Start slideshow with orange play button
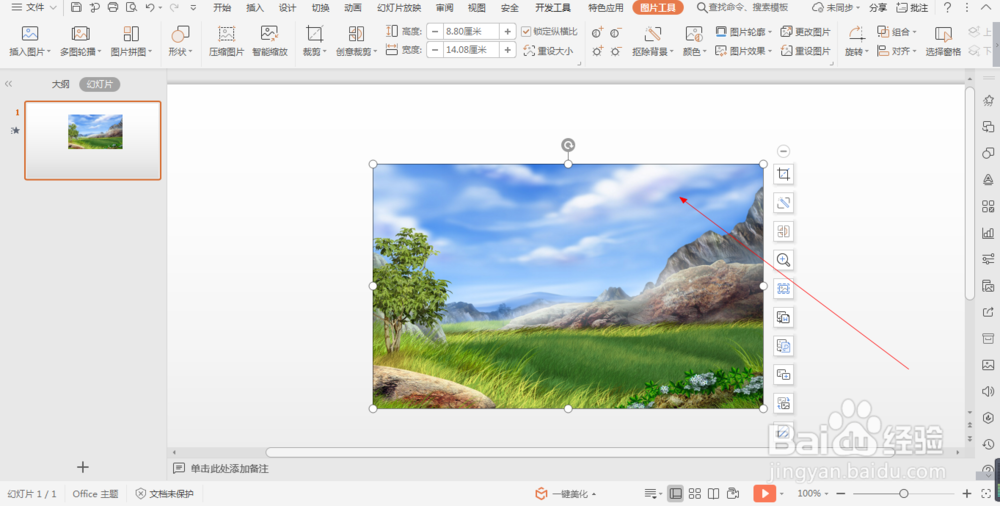 tap(764, 493)
